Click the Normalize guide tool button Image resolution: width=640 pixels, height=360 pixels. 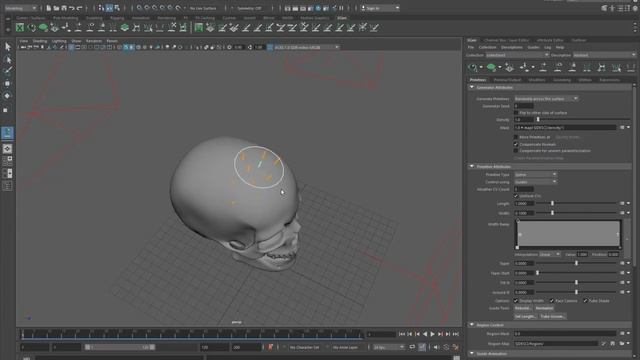[544, 309]
